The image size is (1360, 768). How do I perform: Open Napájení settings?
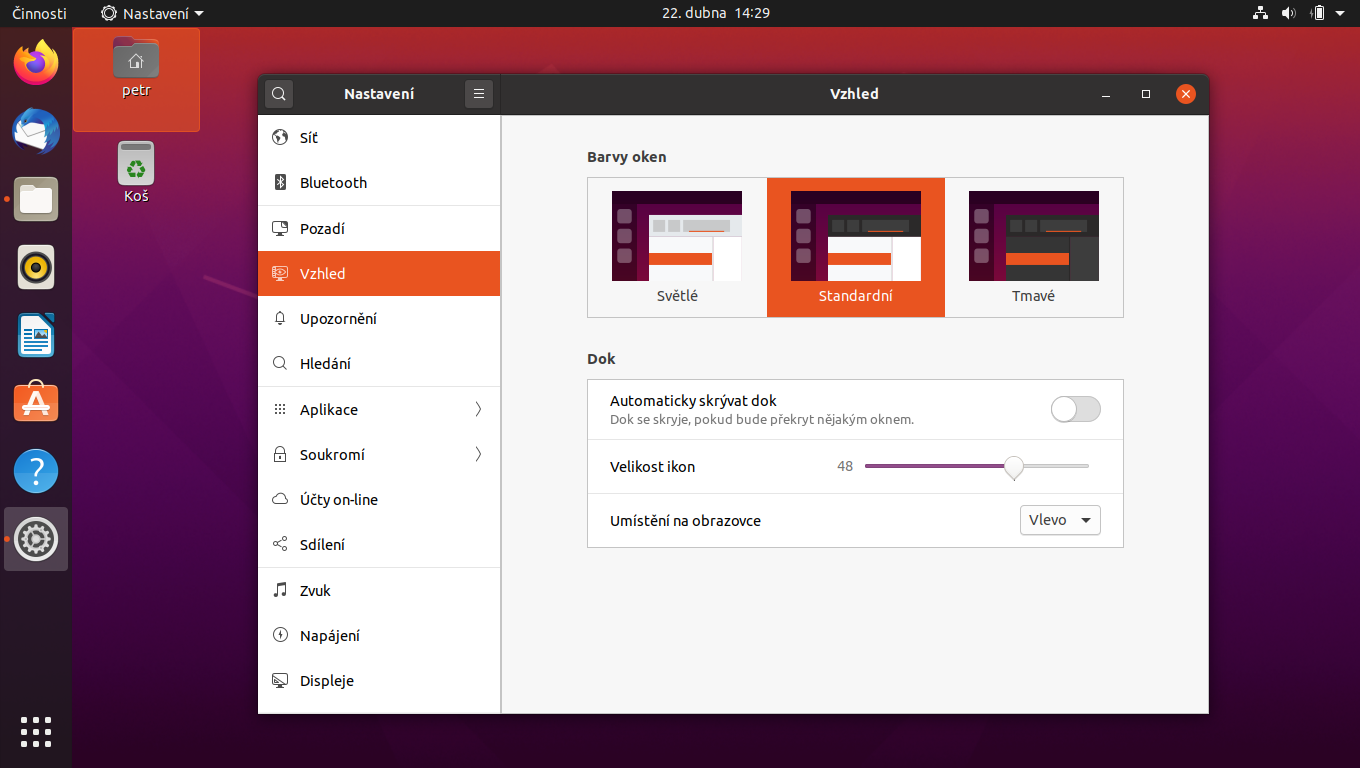click(x=379, y=636)
